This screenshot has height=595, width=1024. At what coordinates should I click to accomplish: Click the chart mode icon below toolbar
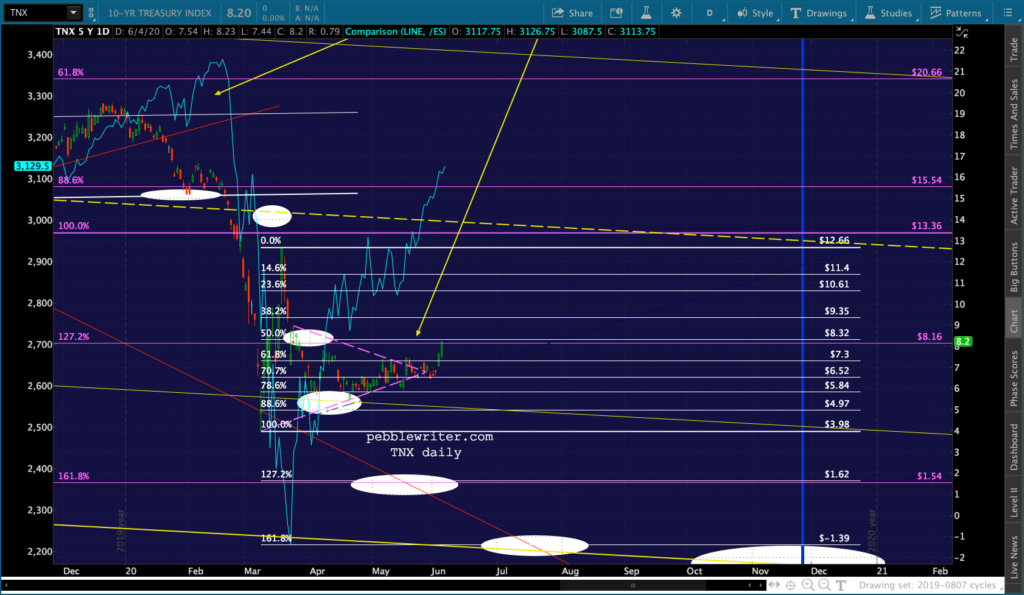coord(961,32)
